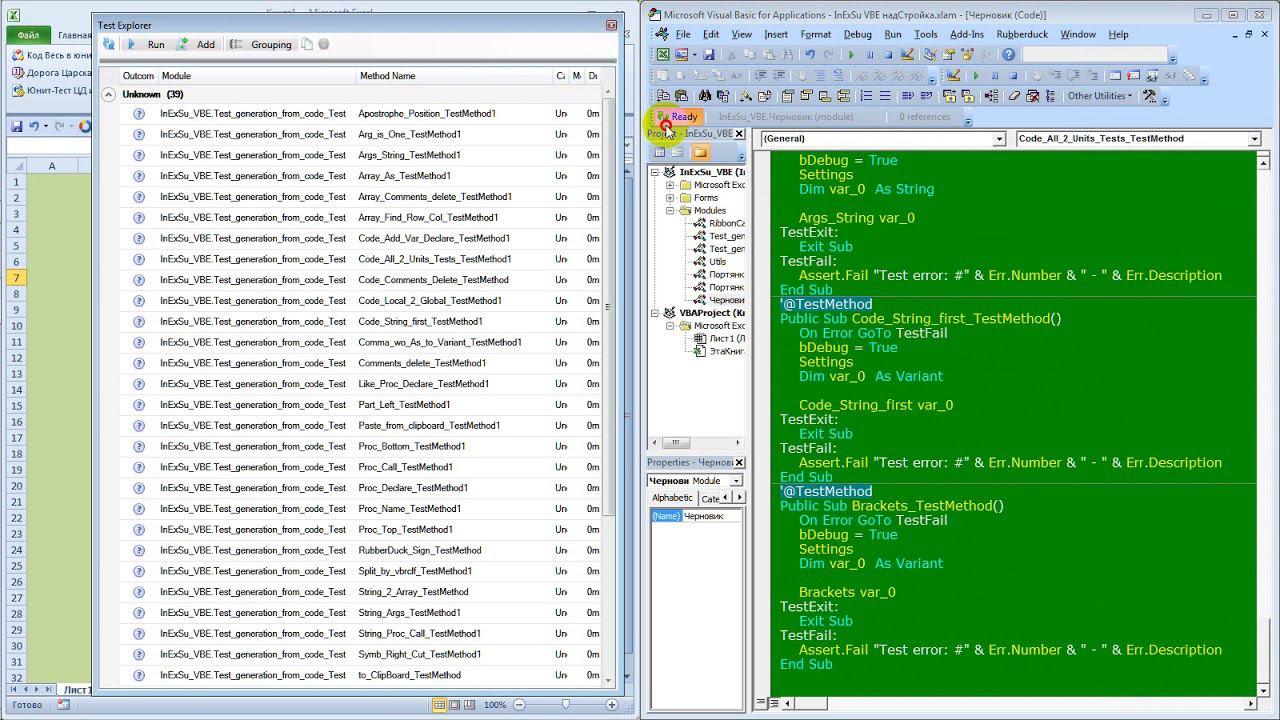Click the Save icon in VBA toolbar
This screenshot has height=720, width=1280.
click(709, 55)
